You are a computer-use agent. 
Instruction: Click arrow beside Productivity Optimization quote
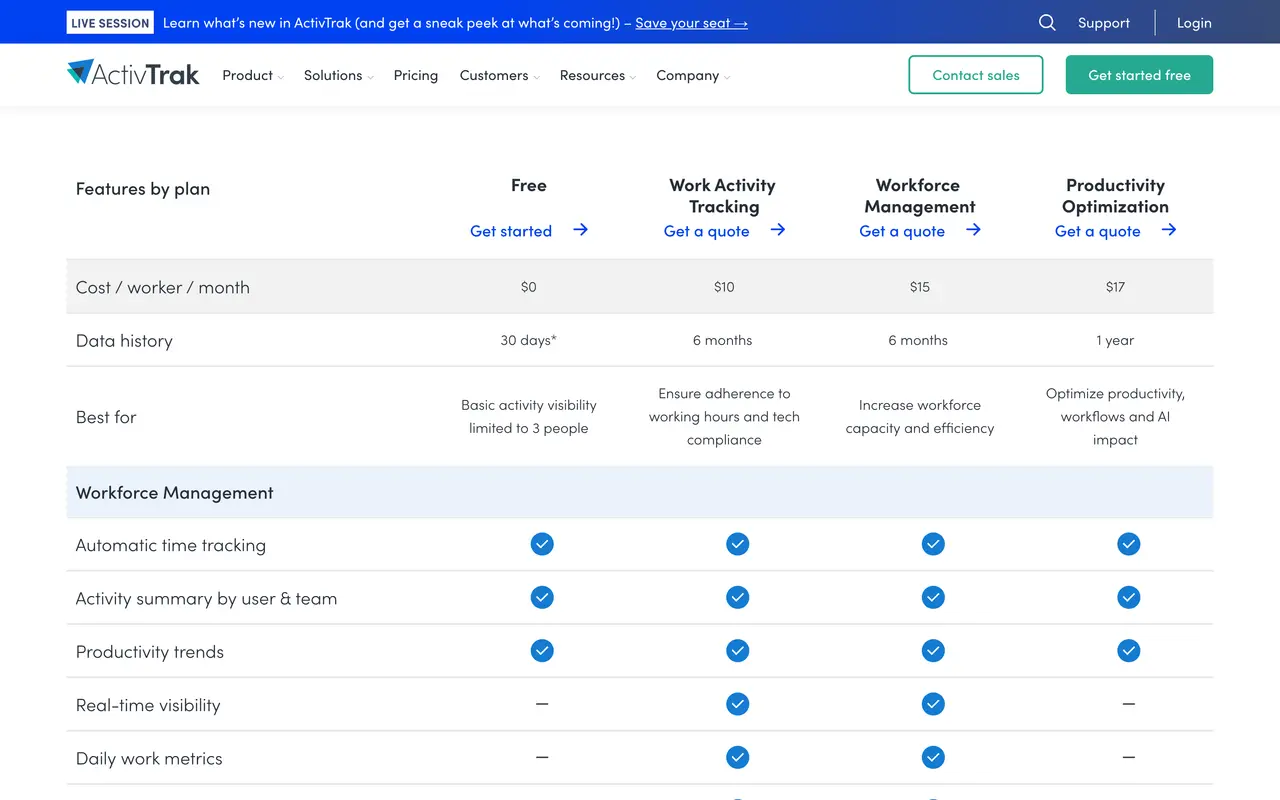1169,230
